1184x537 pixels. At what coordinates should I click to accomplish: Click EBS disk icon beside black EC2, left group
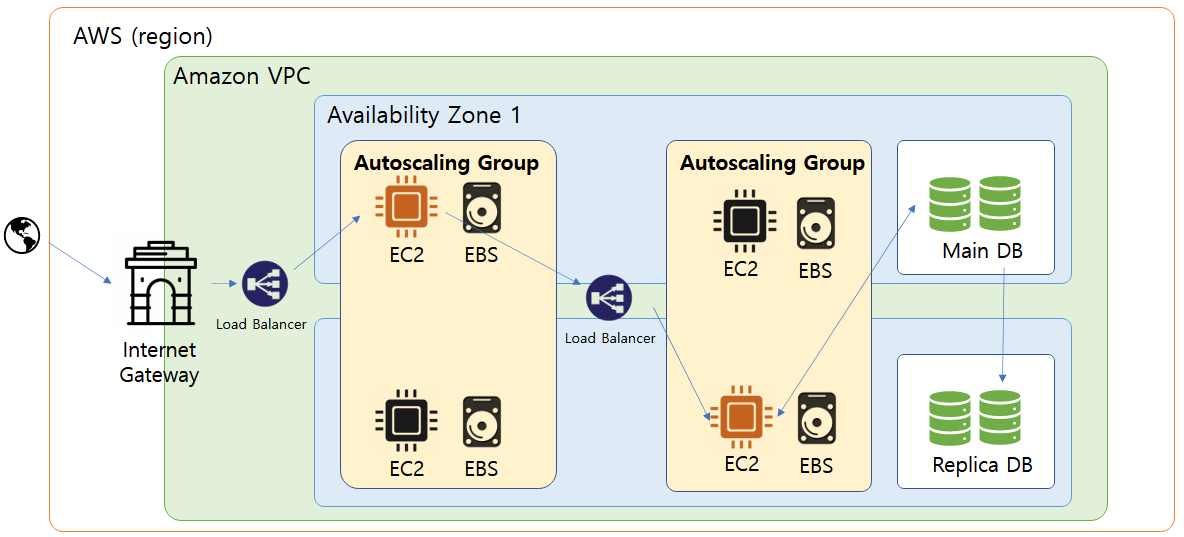482,420
